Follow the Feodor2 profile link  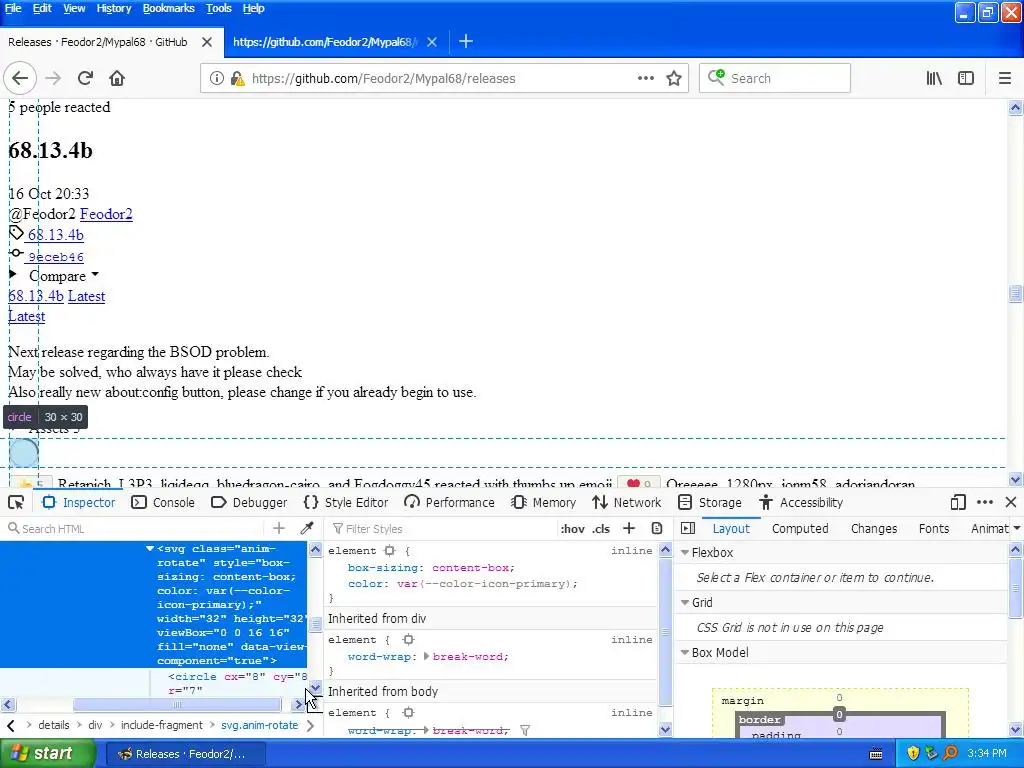pos(106,214)
